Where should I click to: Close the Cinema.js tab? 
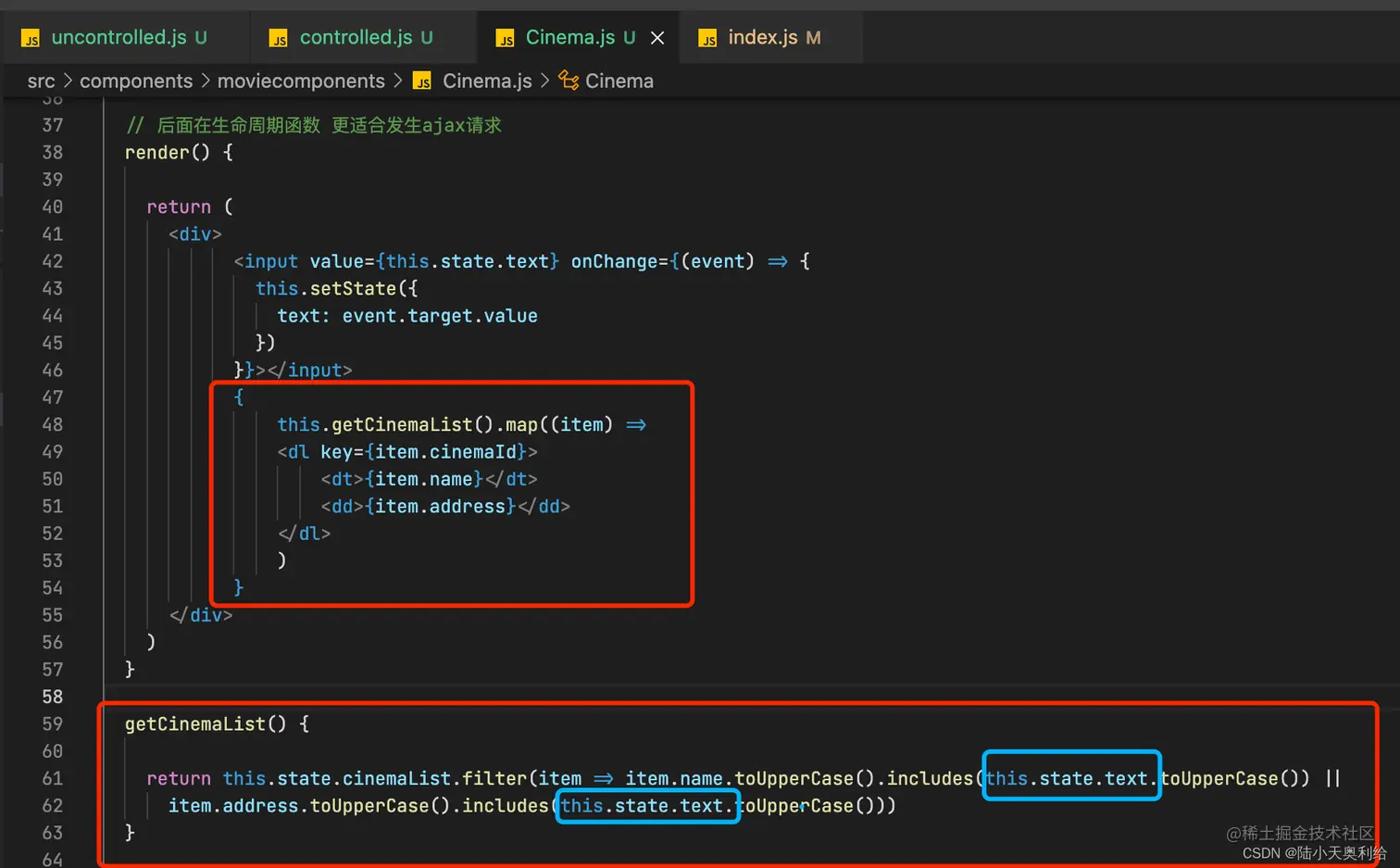coord(657,38)
